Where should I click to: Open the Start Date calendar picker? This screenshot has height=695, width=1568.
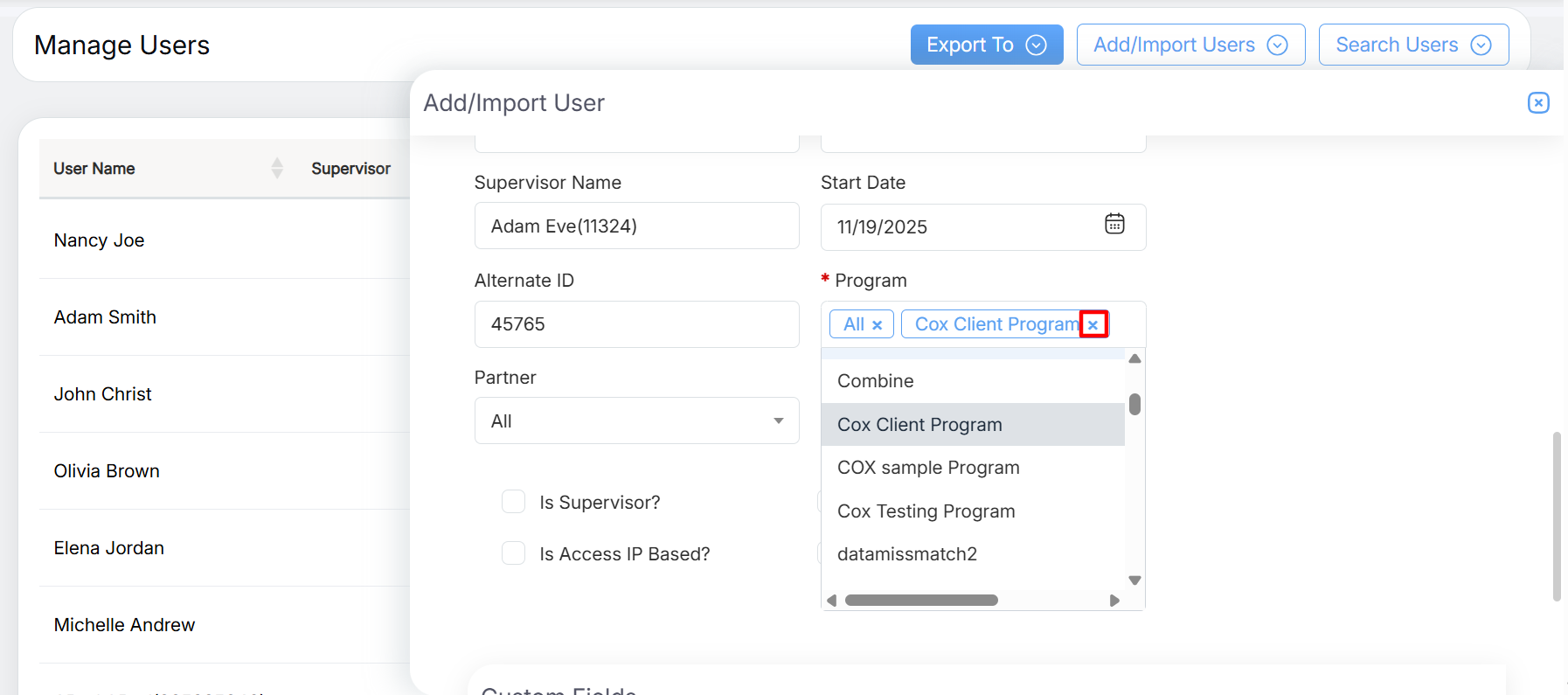[x=1114, y=225]
